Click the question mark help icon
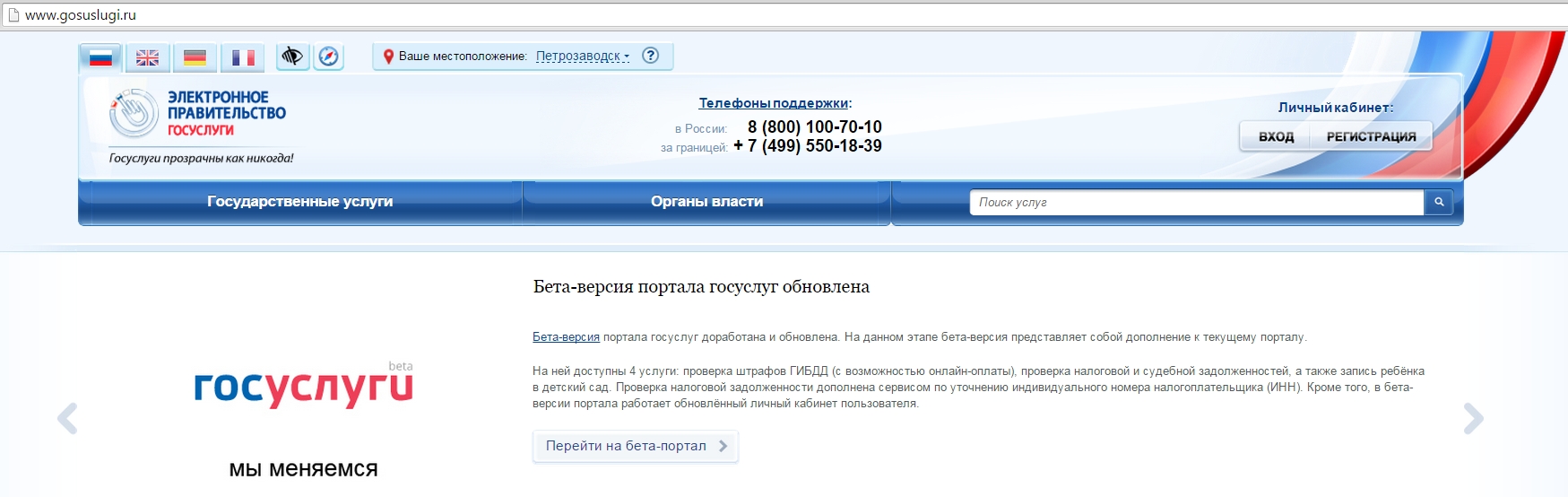 pyautogui.click(x=651, y=56)
